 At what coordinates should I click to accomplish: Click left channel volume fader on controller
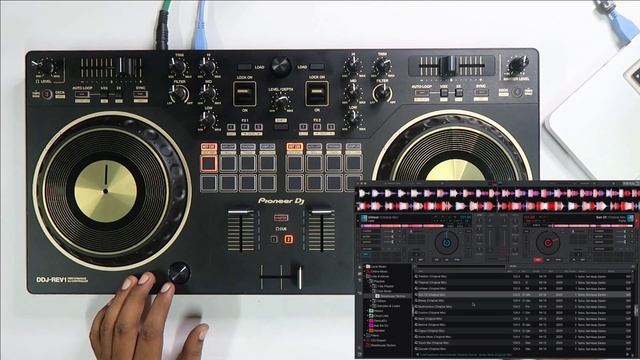click(x=240, y=212)
